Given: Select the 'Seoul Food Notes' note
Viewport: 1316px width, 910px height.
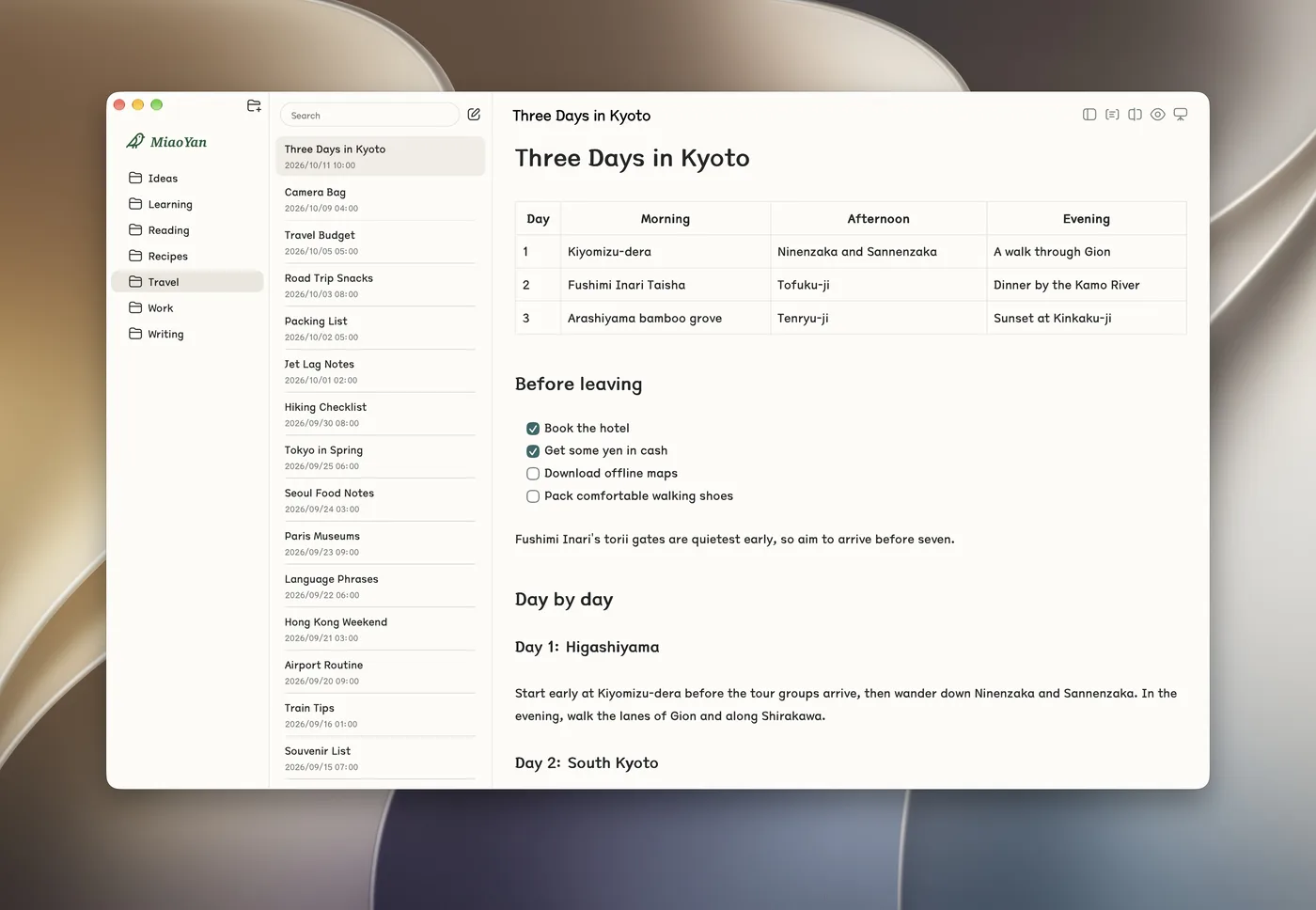Looking at the screenshot, I should tap(380, 500).
